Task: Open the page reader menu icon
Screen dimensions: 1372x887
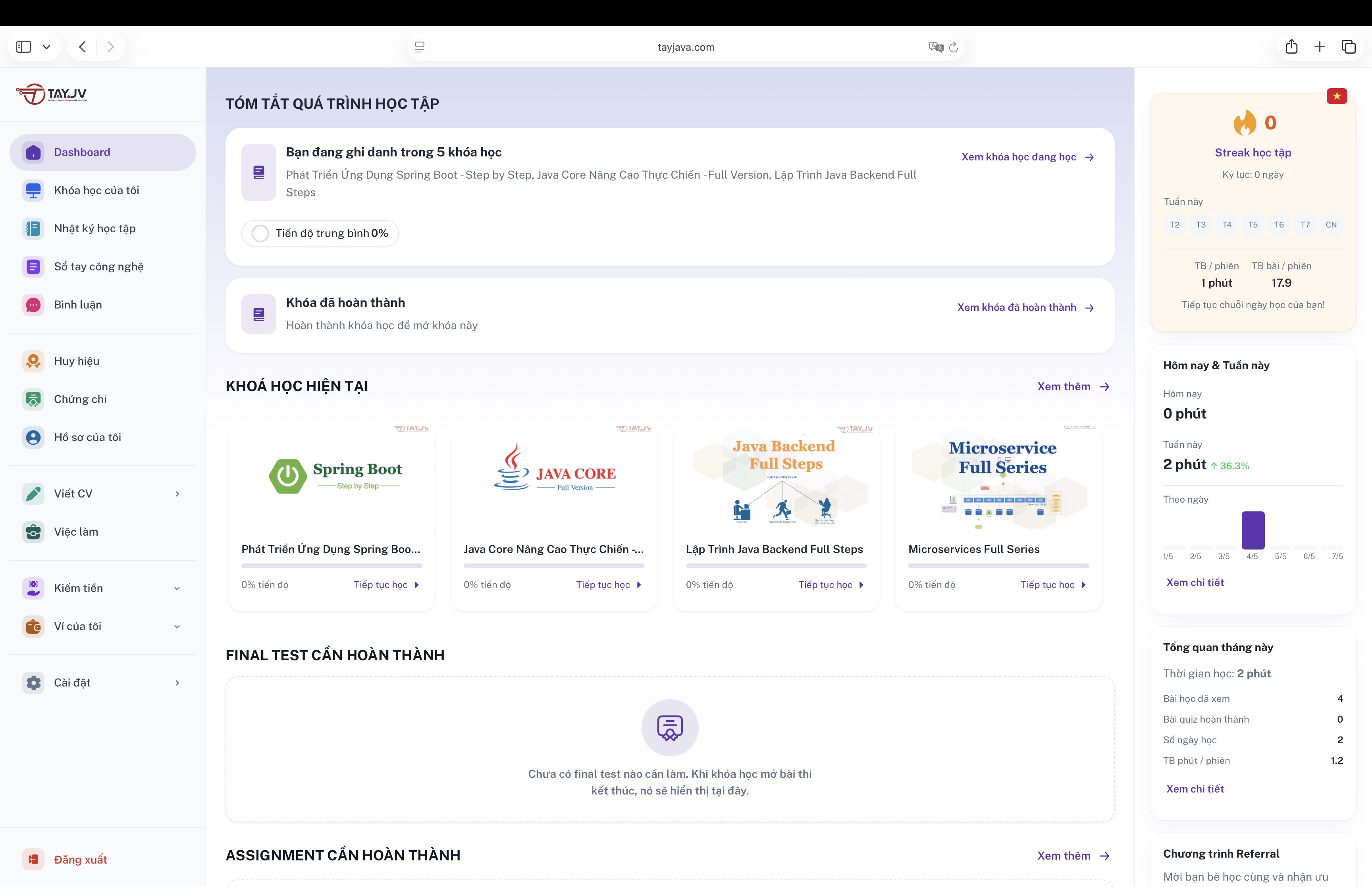Action: click(420, 47)
